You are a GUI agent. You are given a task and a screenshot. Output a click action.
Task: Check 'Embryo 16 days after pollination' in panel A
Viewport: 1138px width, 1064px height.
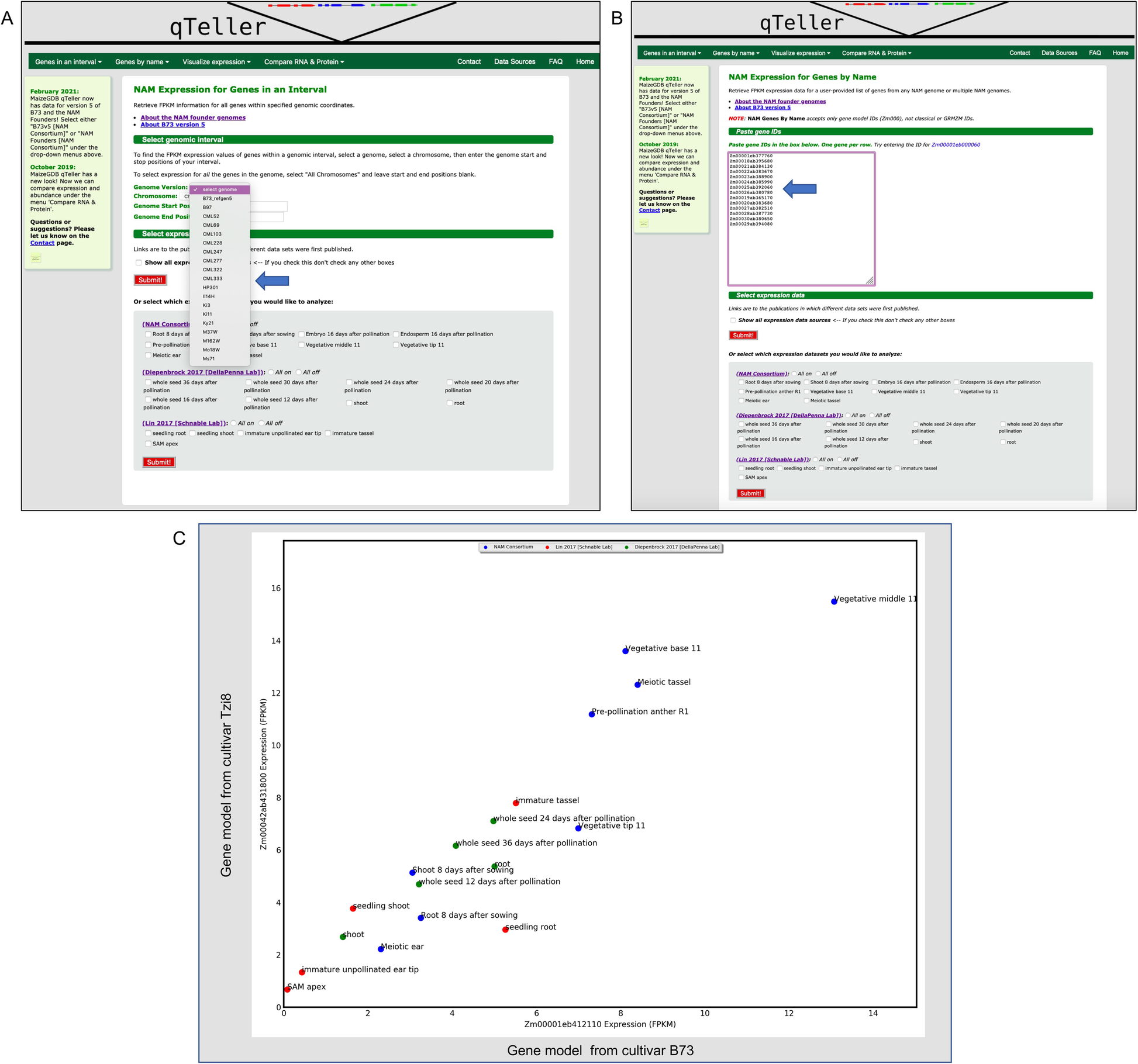click(302, 334)
